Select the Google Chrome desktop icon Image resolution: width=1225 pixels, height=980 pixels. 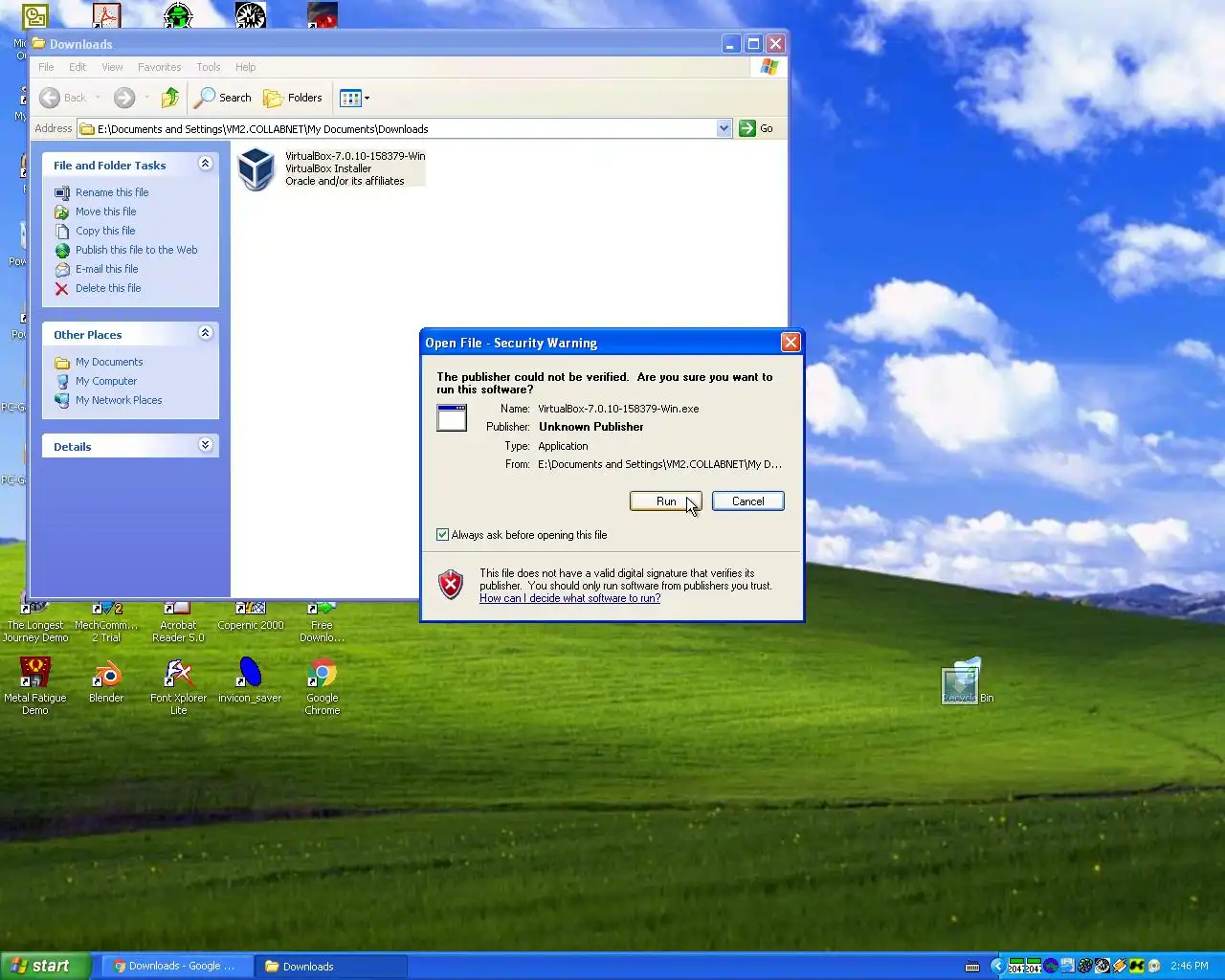[323, 686]
